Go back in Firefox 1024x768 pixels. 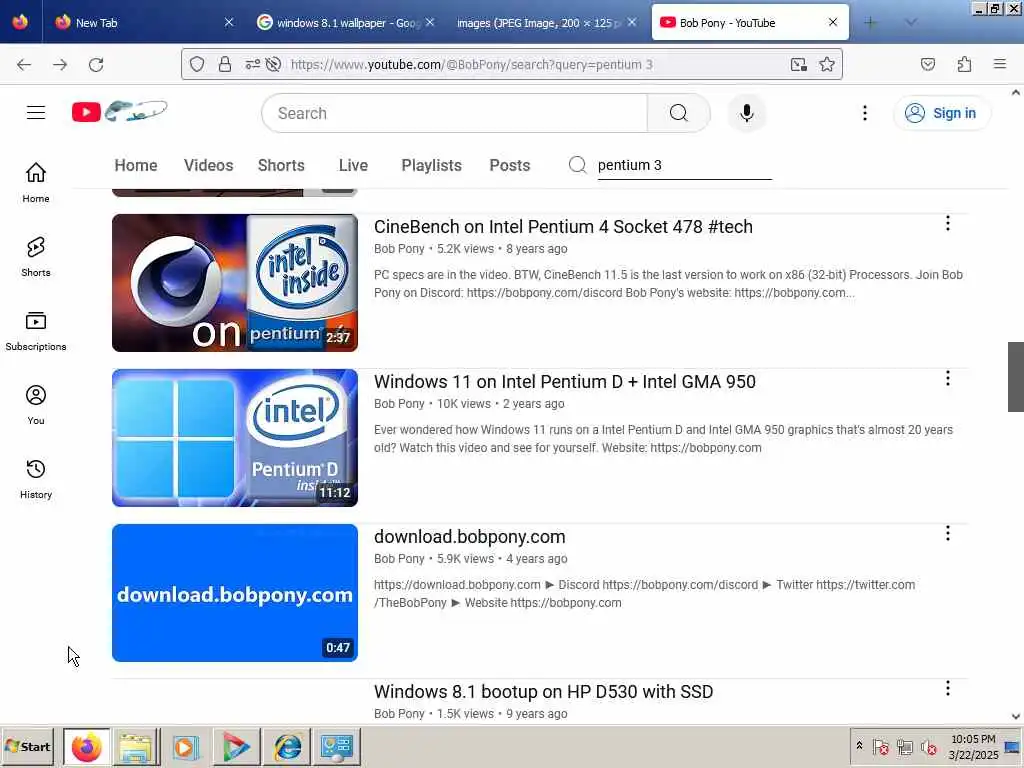coord(24,65)
